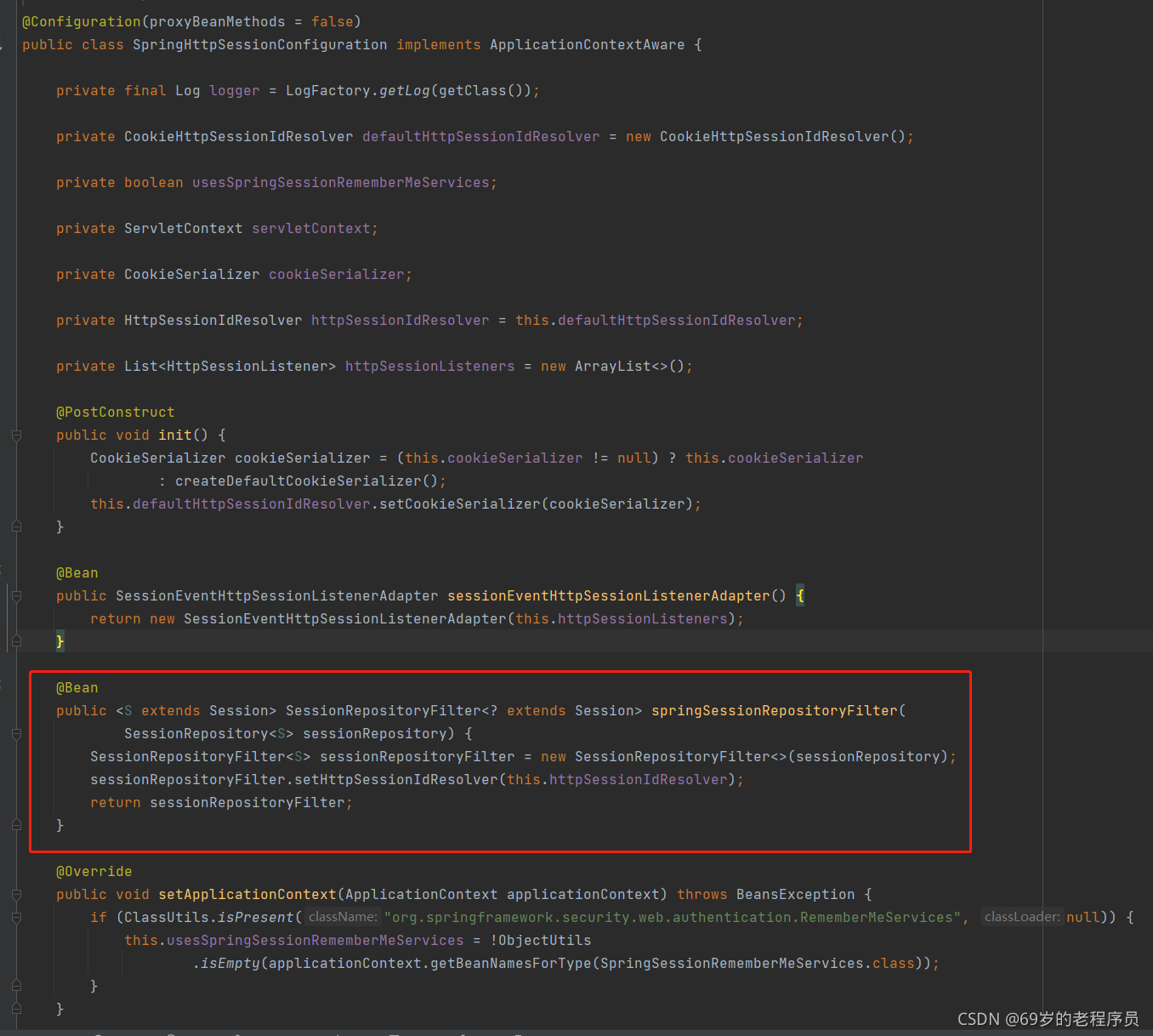Collapse fold marker at init() closing brace
Image resolution: width=1153 pixels, height=1036 pixels.
[x=16, y=527]
